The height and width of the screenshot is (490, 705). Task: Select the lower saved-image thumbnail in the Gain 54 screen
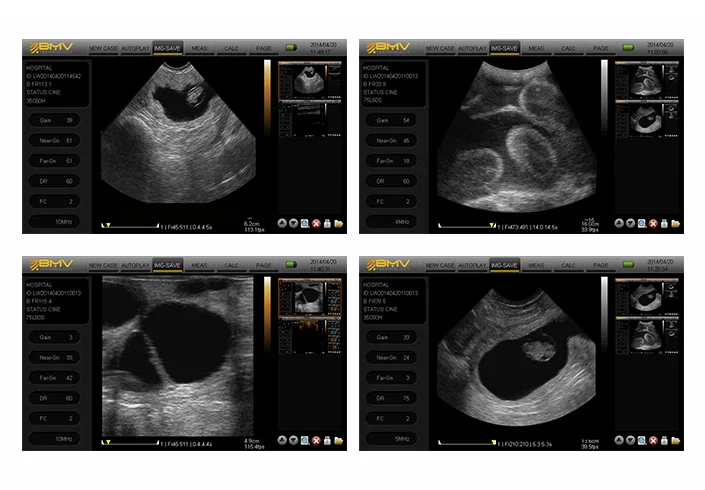647,119
